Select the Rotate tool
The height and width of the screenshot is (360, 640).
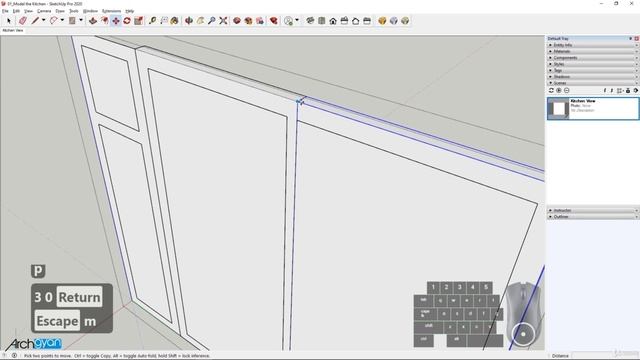pos(127,20)
